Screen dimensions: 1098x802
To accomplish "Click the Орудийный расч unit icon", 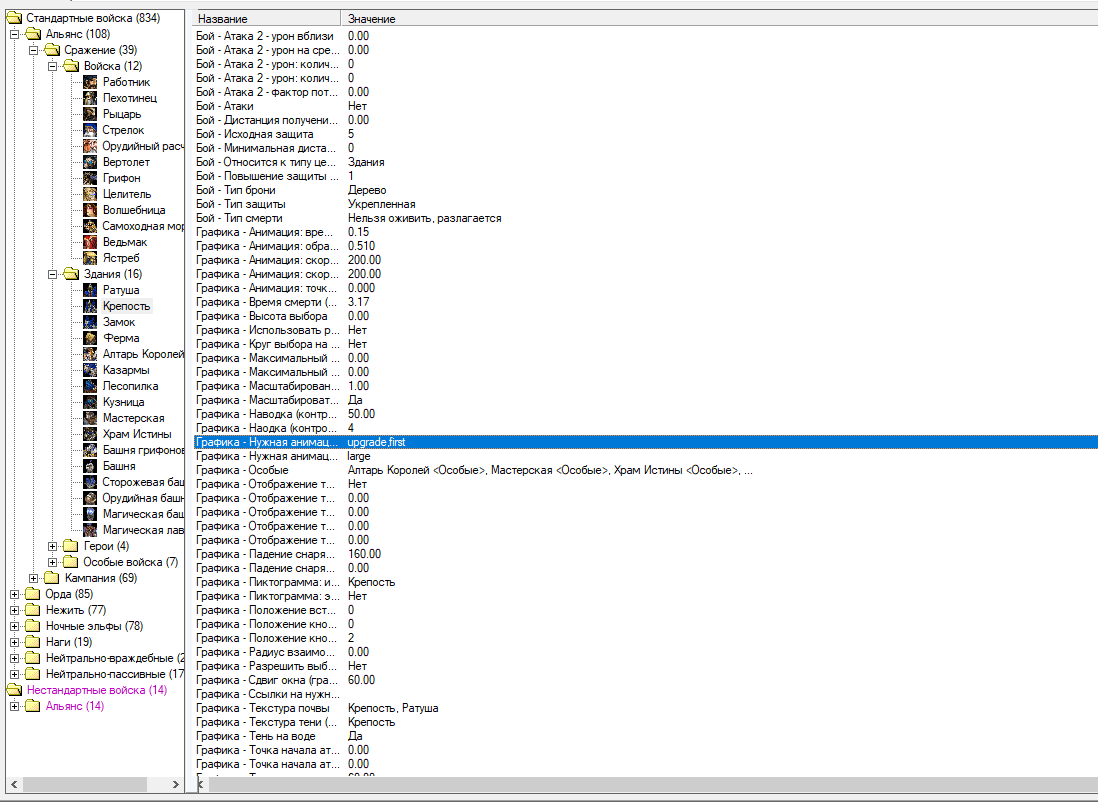I will [x=90, y=146].
